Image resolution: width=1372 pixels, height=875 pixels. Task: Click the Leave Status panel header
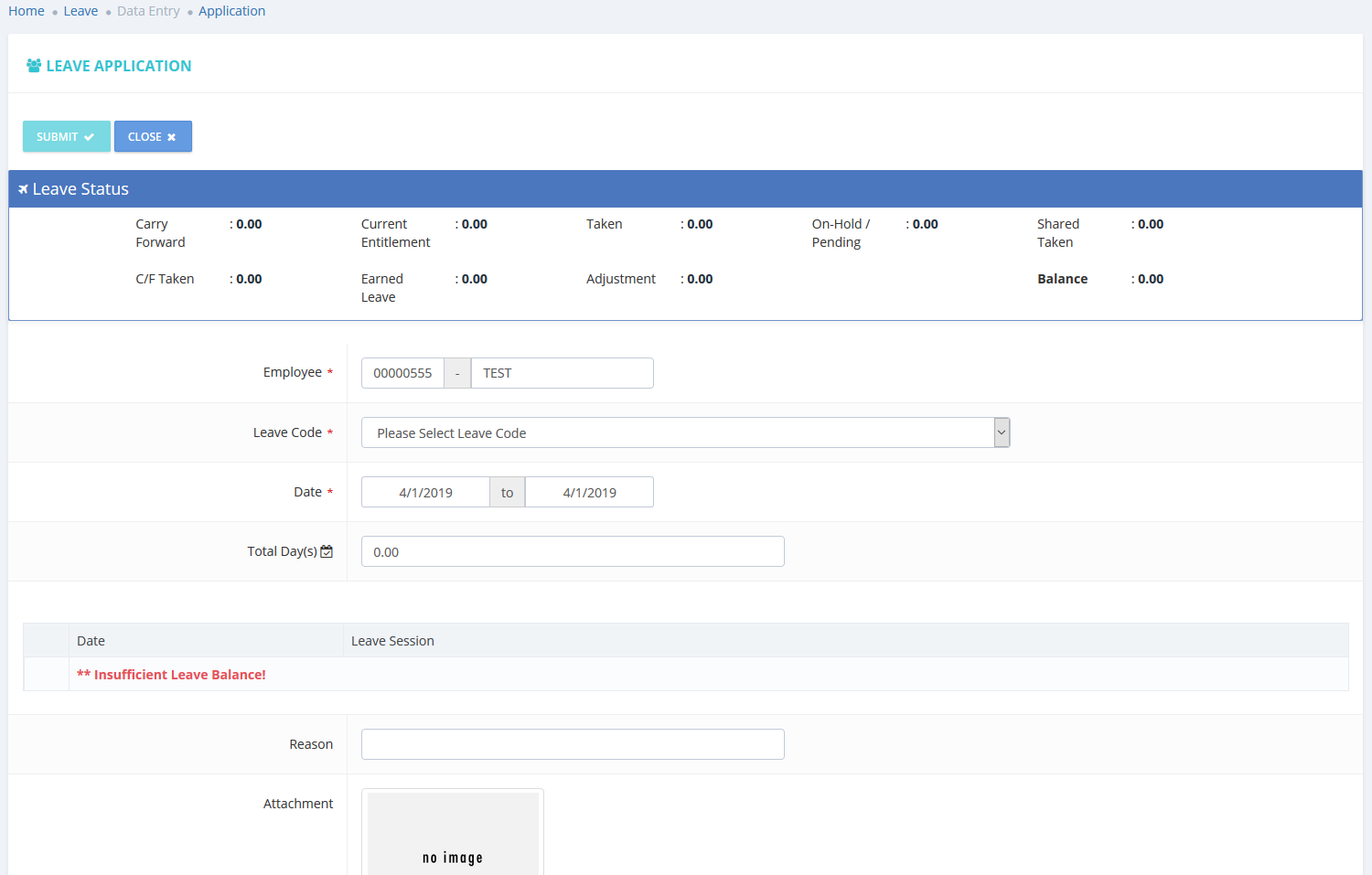(685, 189)
